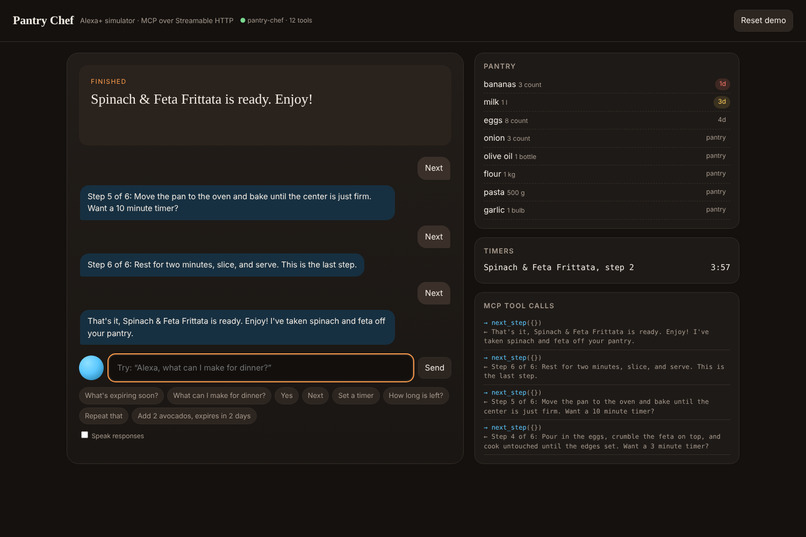This screenshot has width=806, height=537.
Task: Click the next_step log entry returning Step 4 of 6
Action: tap(607, 437)
